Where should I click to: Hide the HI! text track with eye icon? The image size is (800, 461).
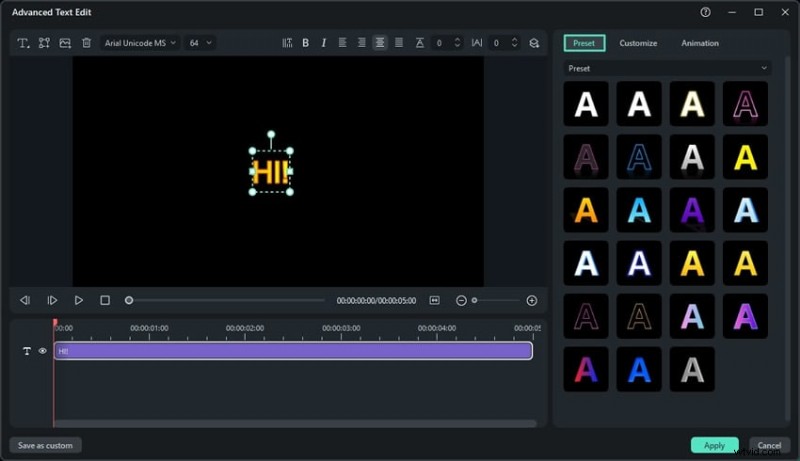(43, 351)
